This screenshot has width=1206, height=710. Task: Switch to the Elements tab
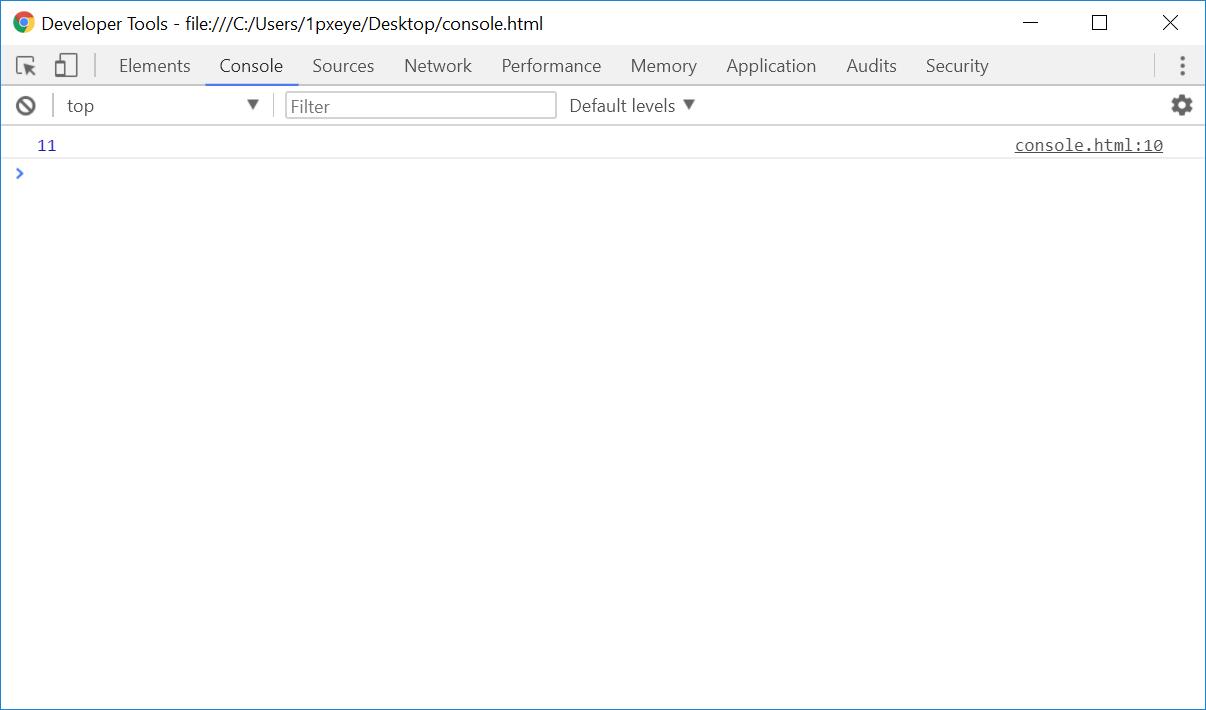154,66
